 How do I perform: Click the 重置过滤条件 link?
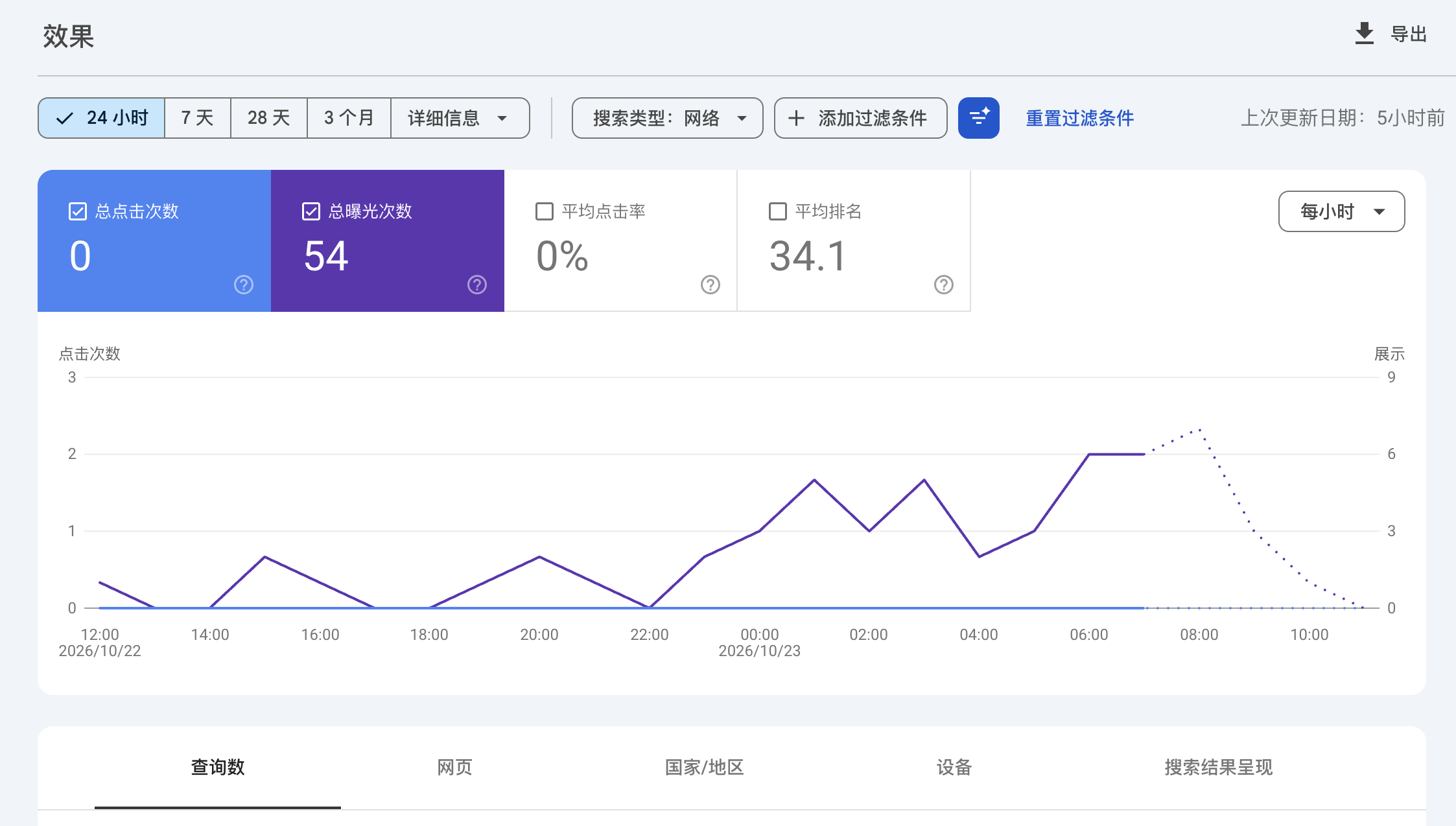pos(1079,118)
